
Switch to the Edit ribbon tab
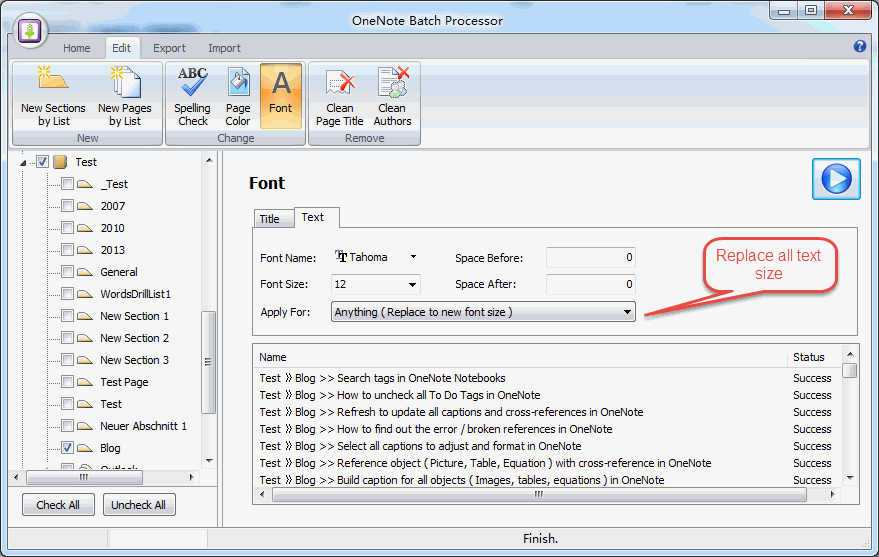point(122,48)
